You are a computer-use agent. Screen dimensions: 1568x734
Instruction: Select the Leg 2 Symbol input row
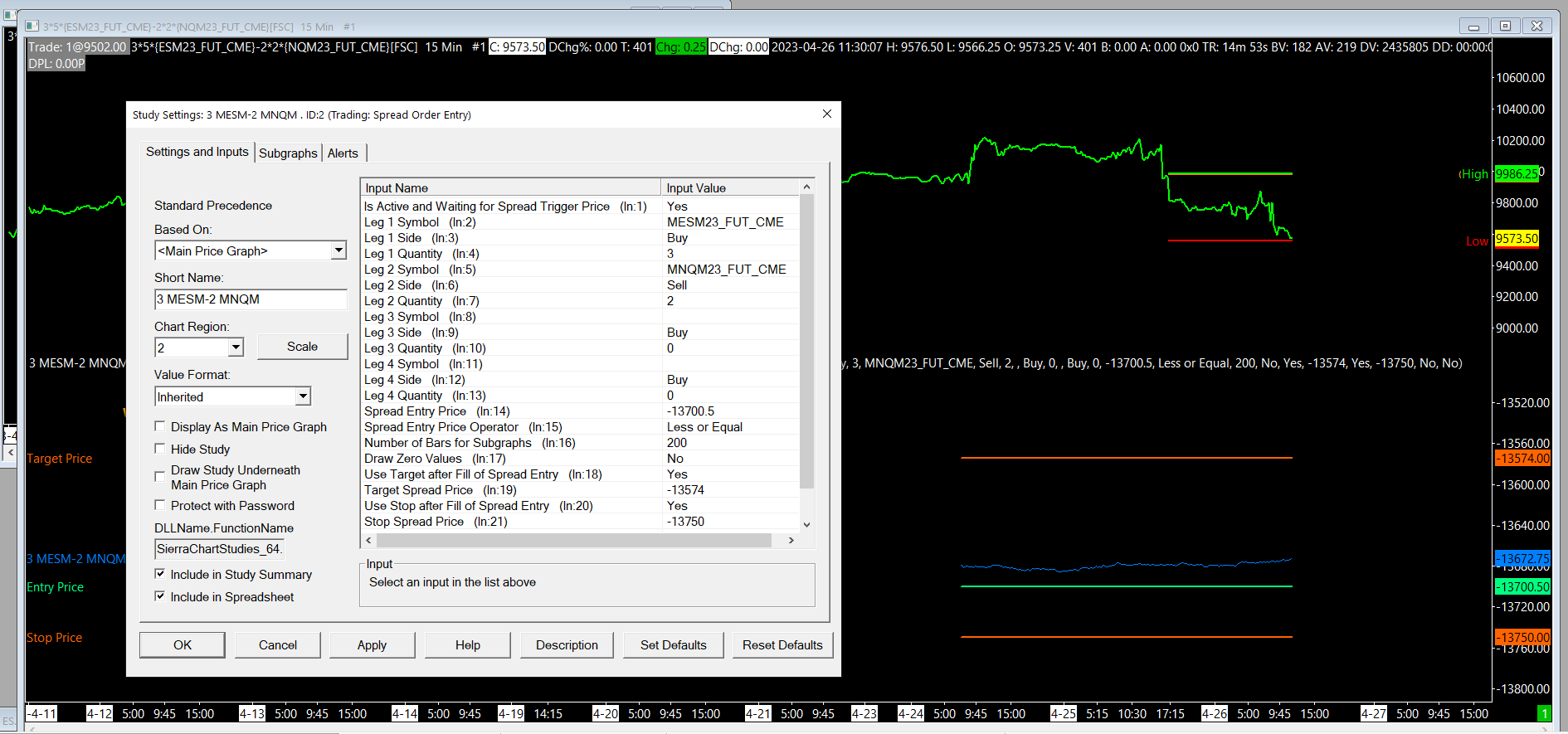click(581, 270)
